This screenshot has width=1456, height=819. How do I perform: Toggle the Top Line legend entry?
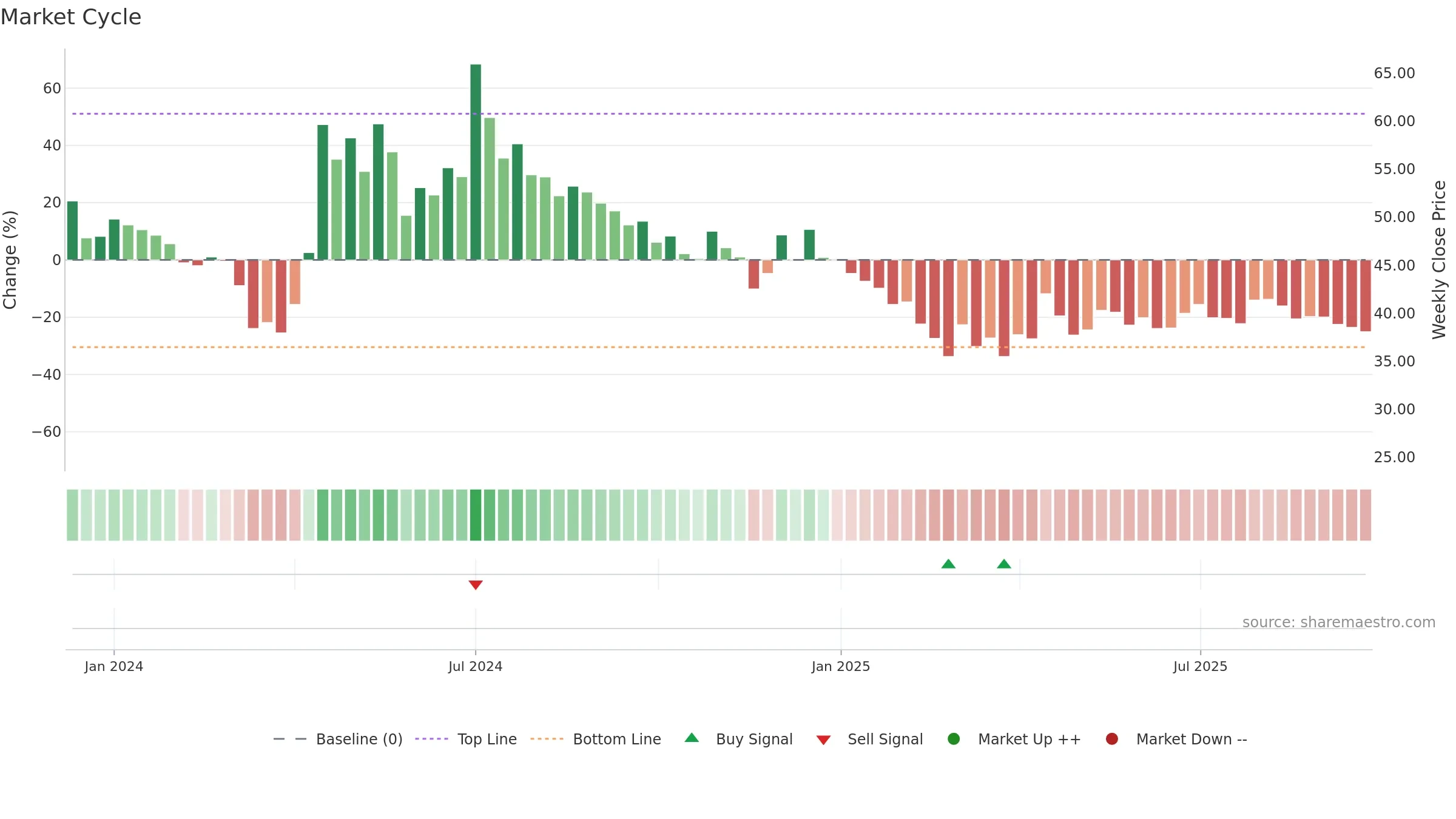pos(466,739)
